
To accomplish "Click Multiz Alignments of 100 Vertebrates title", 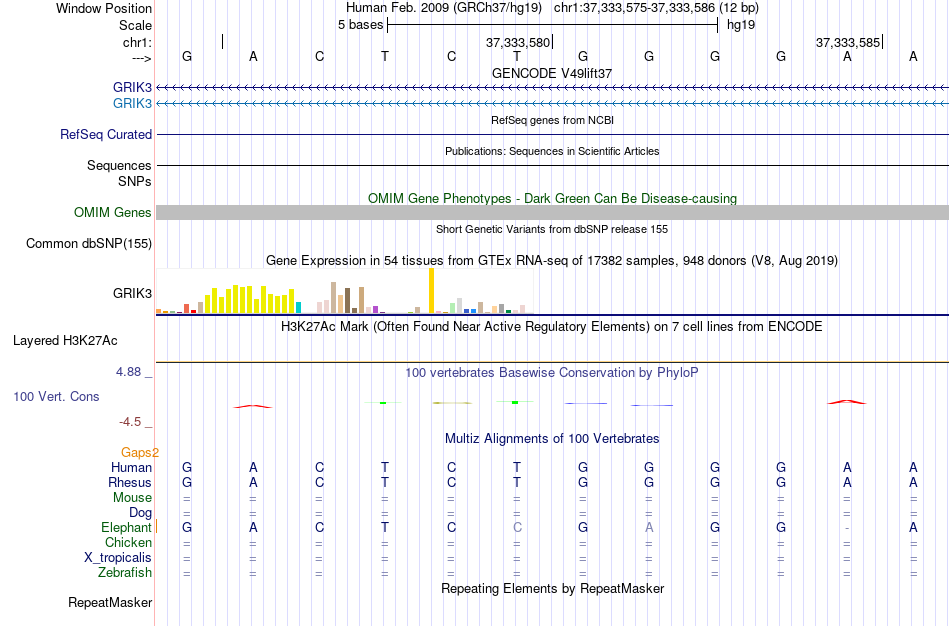I will tap(552, 438).
